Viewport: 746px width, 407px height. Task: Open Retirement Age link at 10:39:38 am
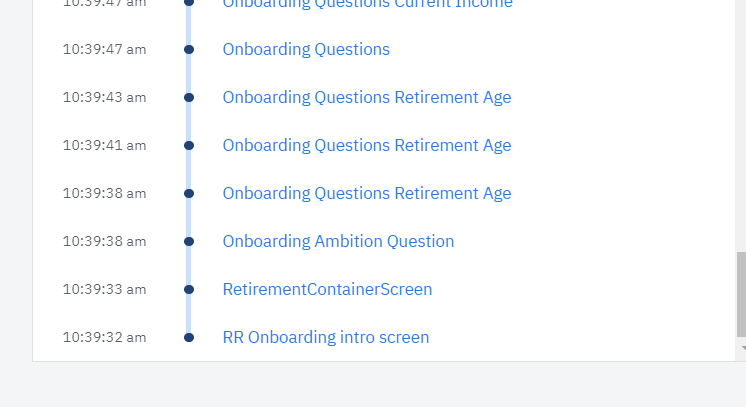coord(366,193)
